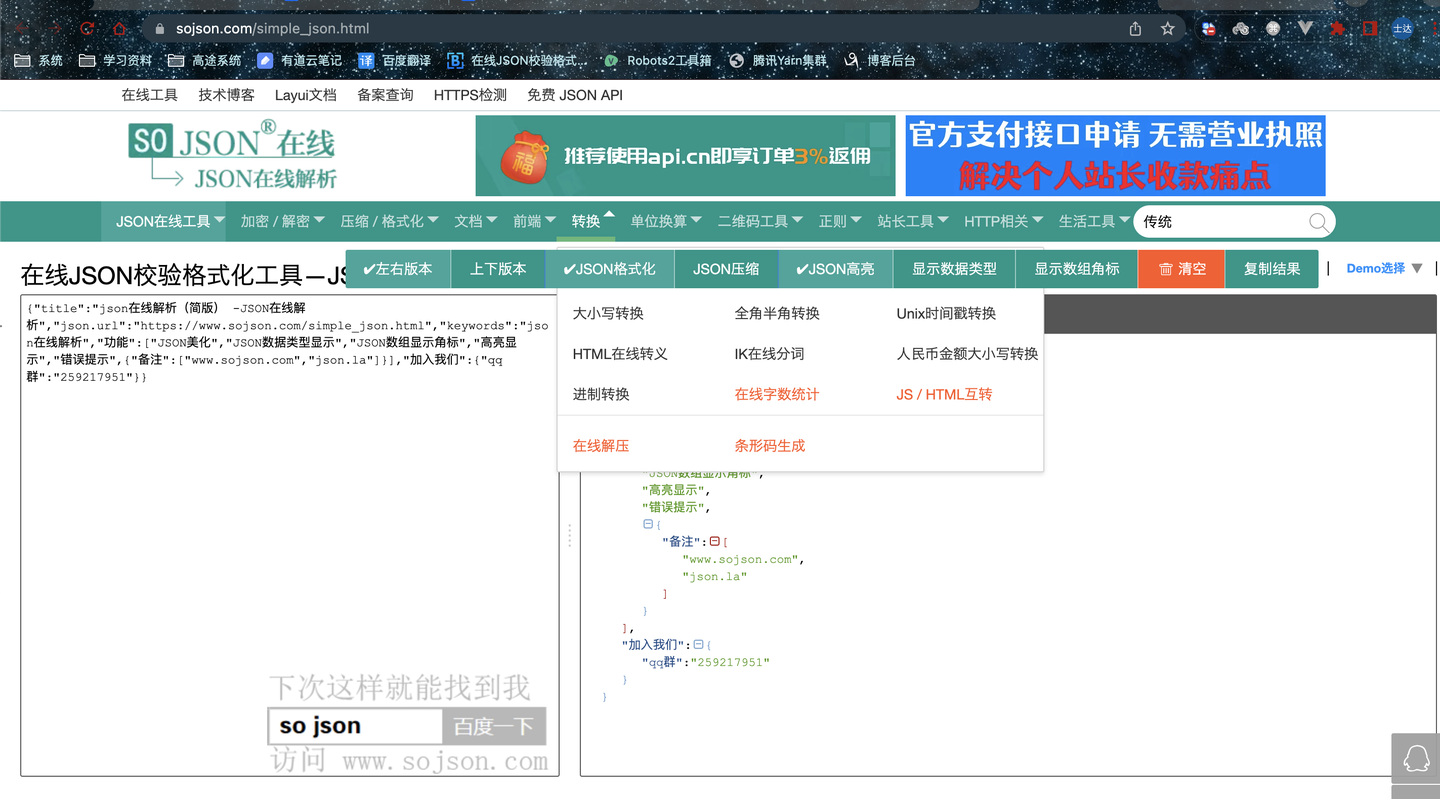1440x799 pixels.
Task: Select 大小写转换 from the menu
Action: [608, 314]
